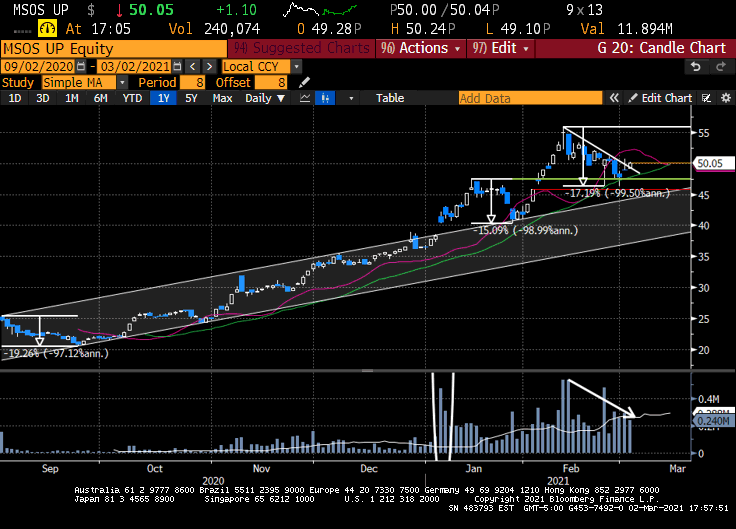Click the Vol 240,074 value

point(214,29)
